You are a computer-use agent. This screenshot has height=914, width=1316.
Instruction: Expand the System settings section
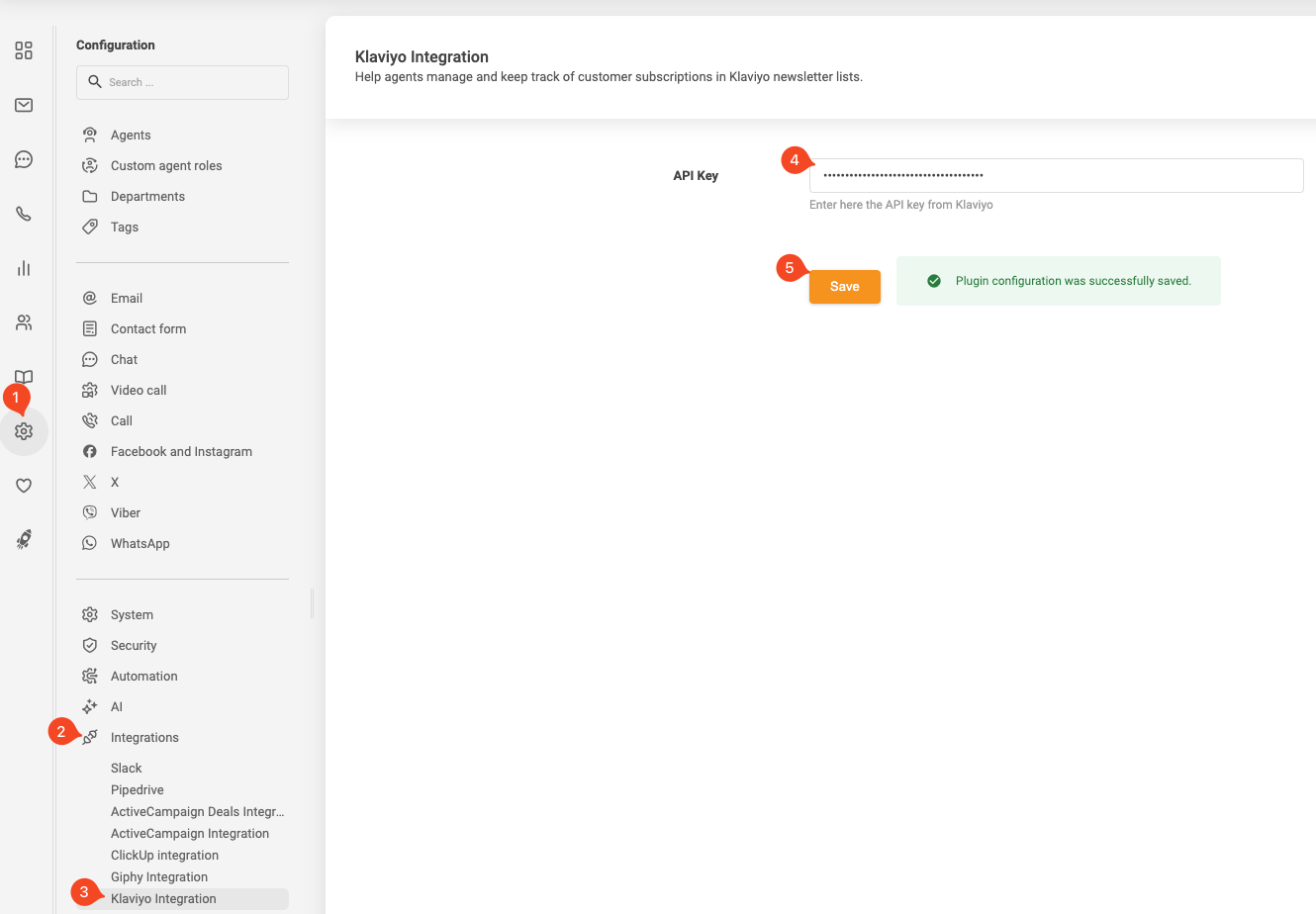(x=132, y=614)
